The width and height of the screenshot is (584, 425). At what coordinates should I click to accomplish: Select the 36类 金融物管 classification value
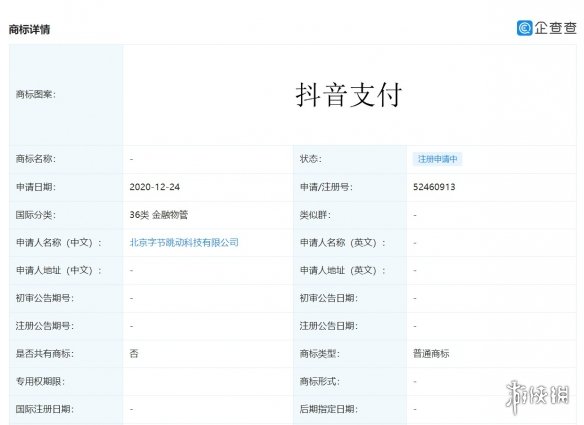tap(159, 215)
